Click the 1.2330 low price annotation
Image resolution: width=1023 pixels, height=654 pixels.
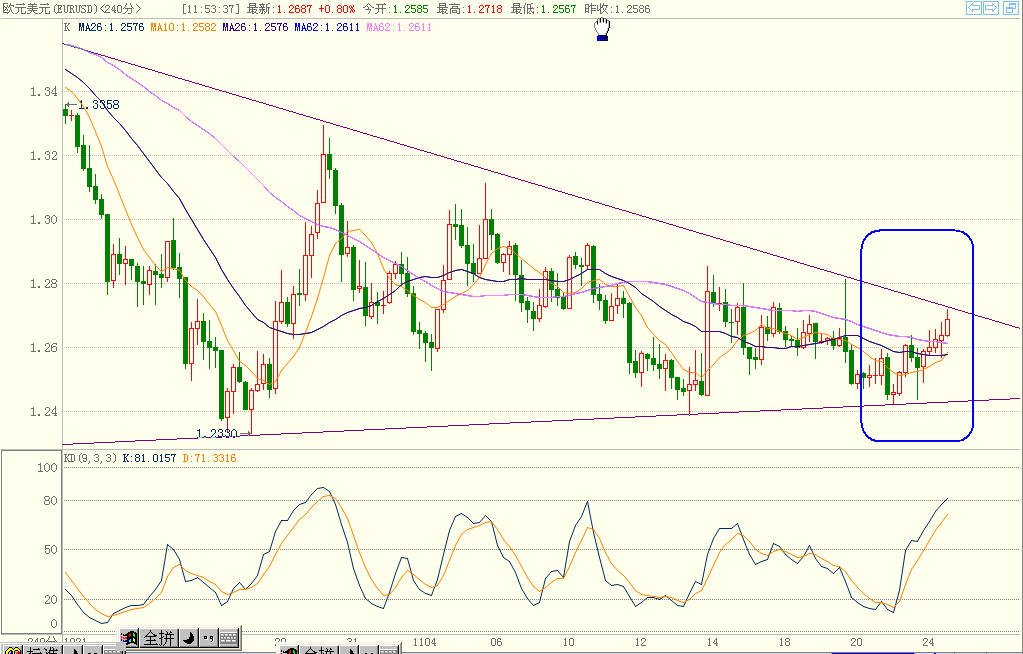point(217,433)
